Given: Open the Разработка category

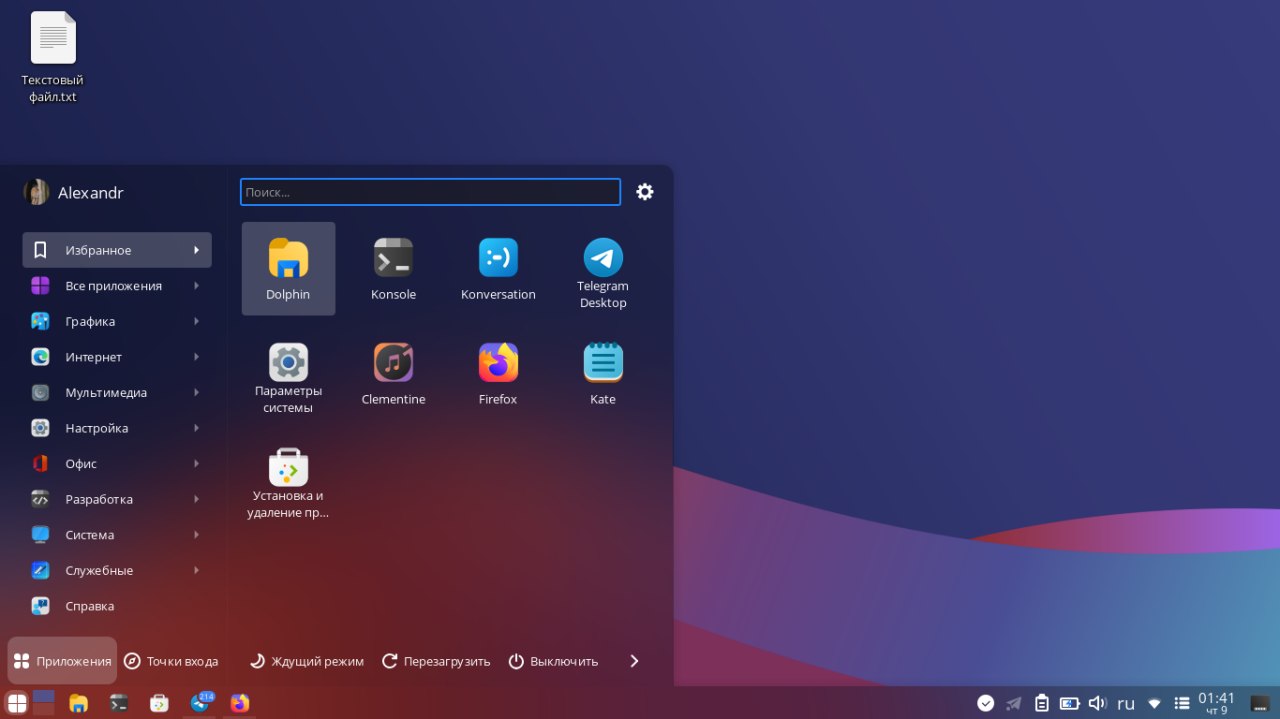Looking at the screenshot, I should [117, 499].
